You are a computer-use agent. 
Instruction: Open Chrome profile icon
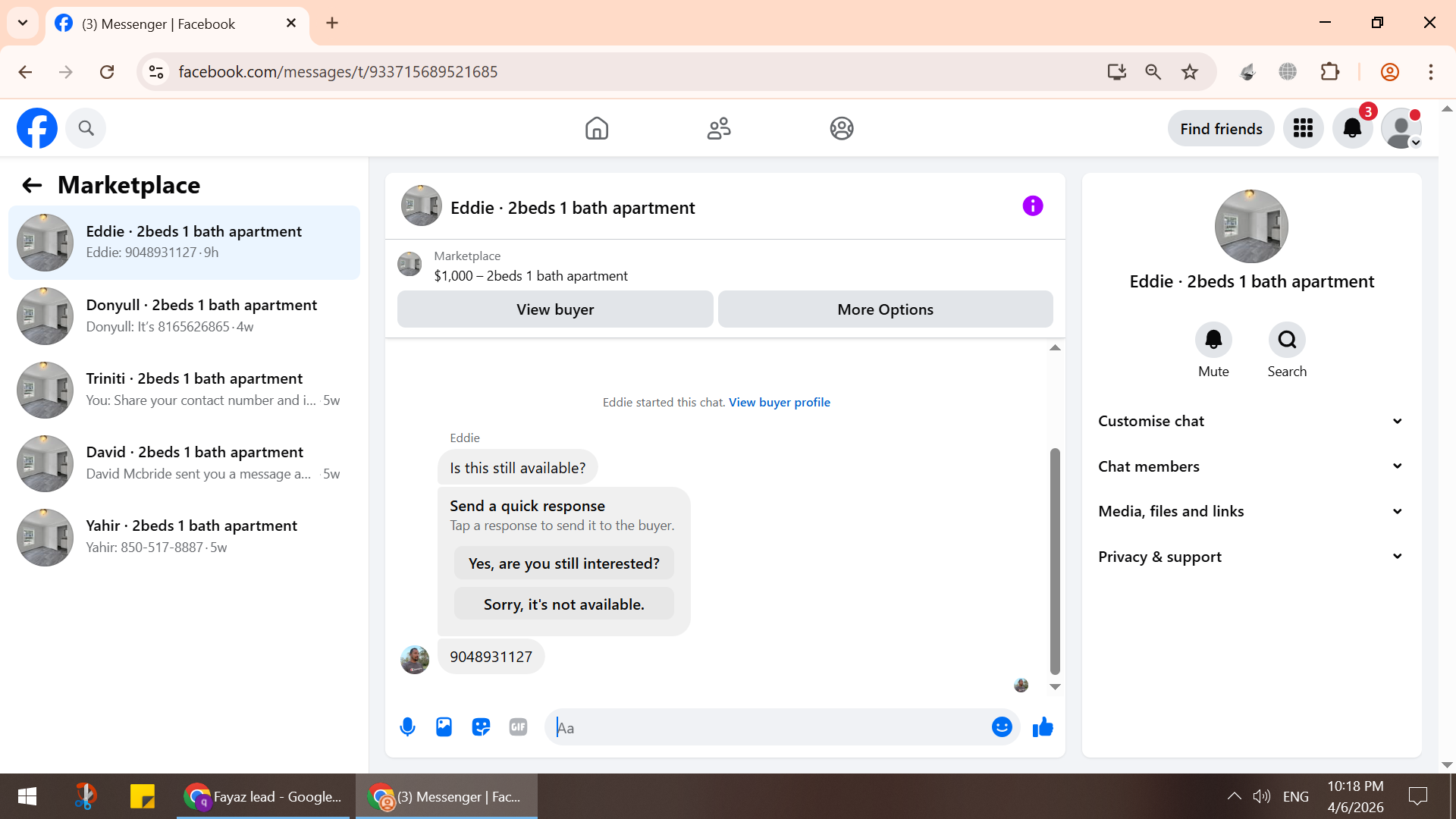tap(1389, 72)
